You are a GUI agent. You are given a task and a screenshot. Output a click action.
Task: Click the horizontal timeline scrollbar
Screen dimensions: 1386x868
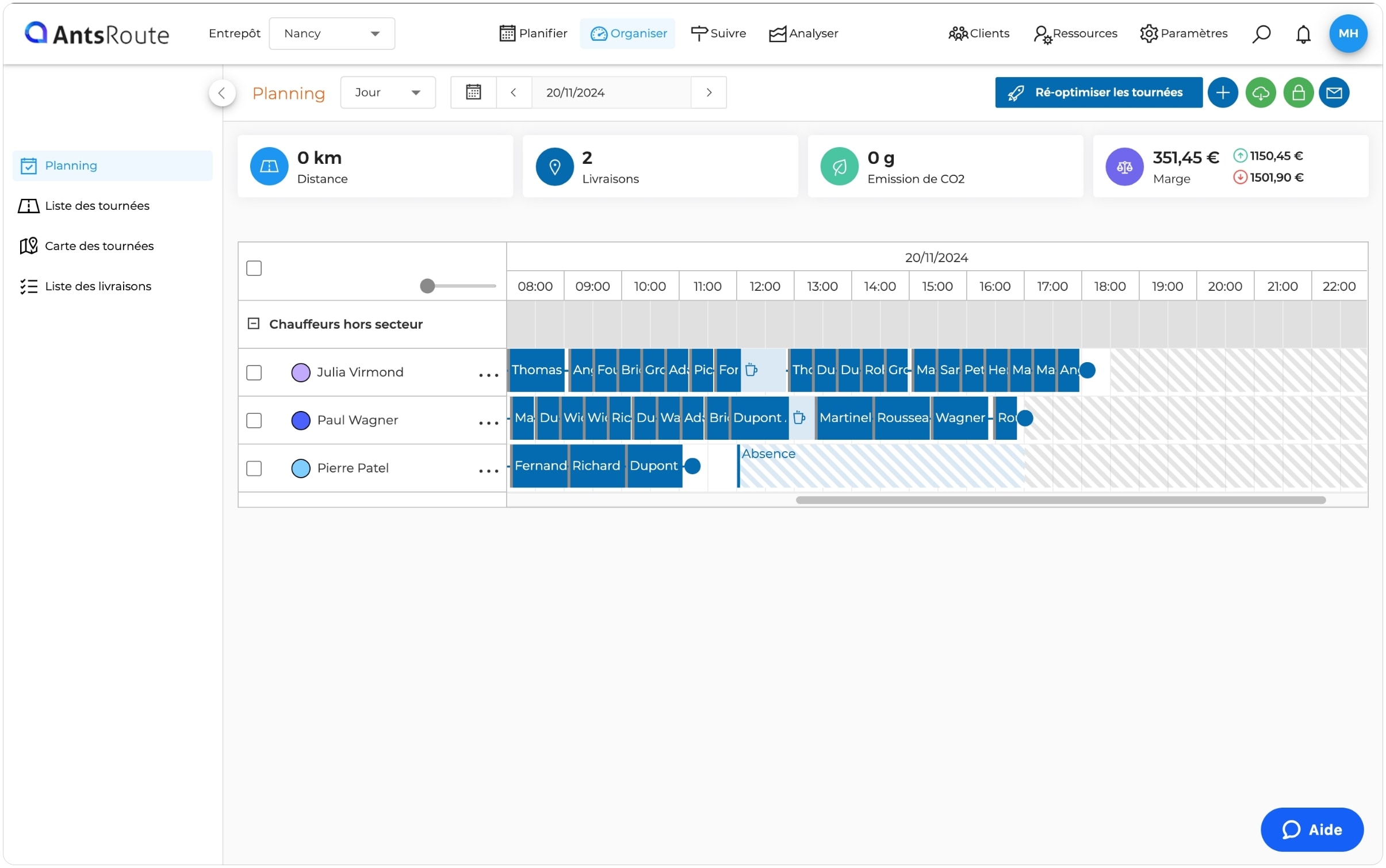tap(1060, 500)
